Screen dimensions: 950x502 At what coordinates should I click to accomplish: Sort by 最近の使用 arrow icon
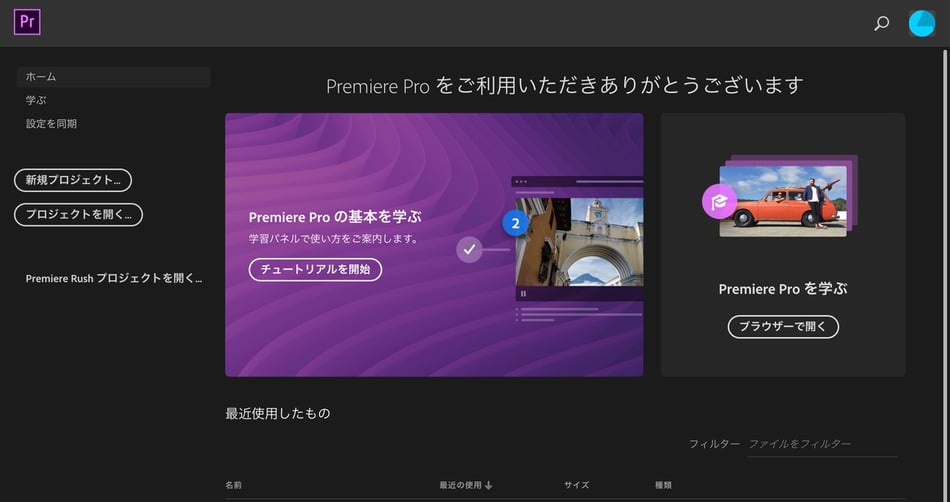488,485
